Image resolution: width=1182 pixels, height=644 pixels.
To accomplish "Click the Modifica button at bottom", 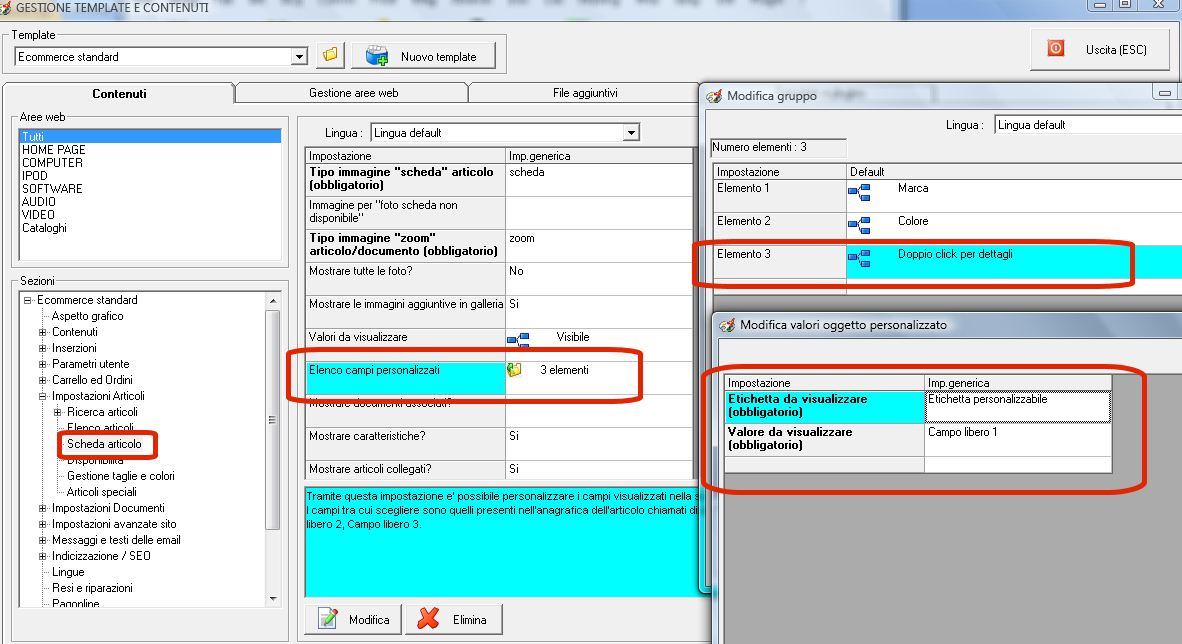I will coord(354,619).
